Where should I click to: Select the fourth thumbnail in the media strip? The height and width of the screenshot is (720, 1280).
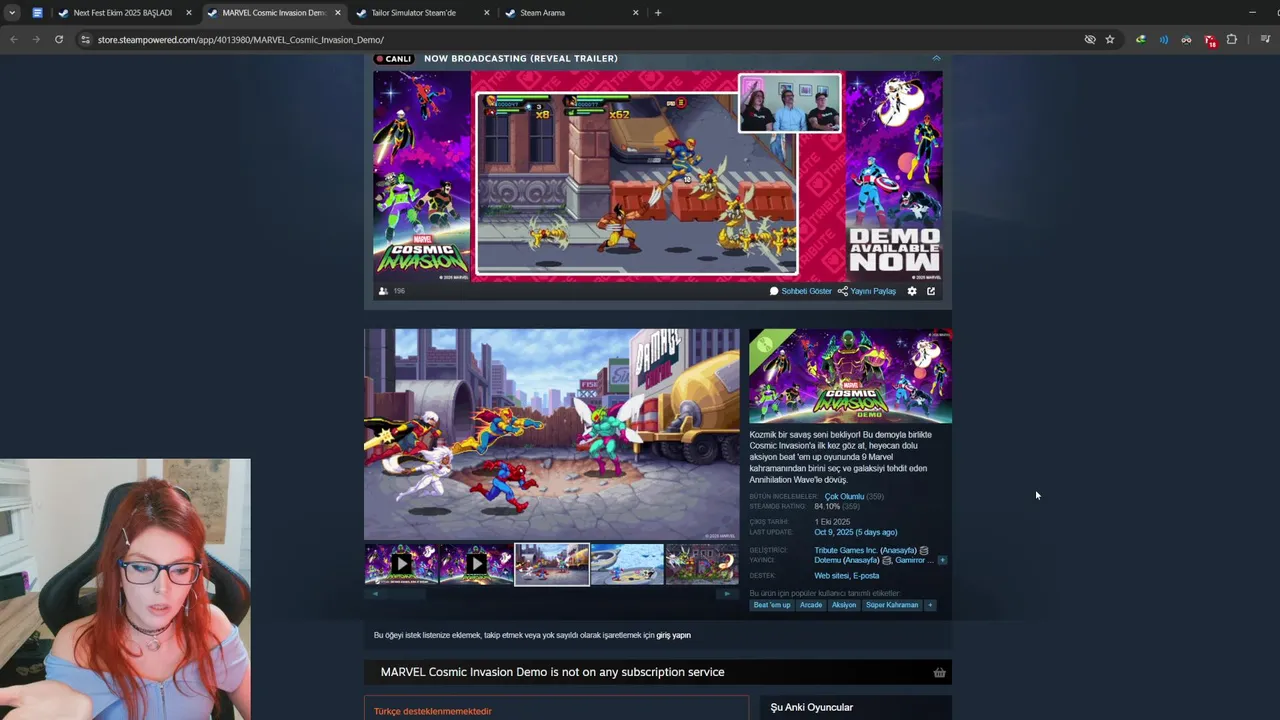click(x=627, y=564)
